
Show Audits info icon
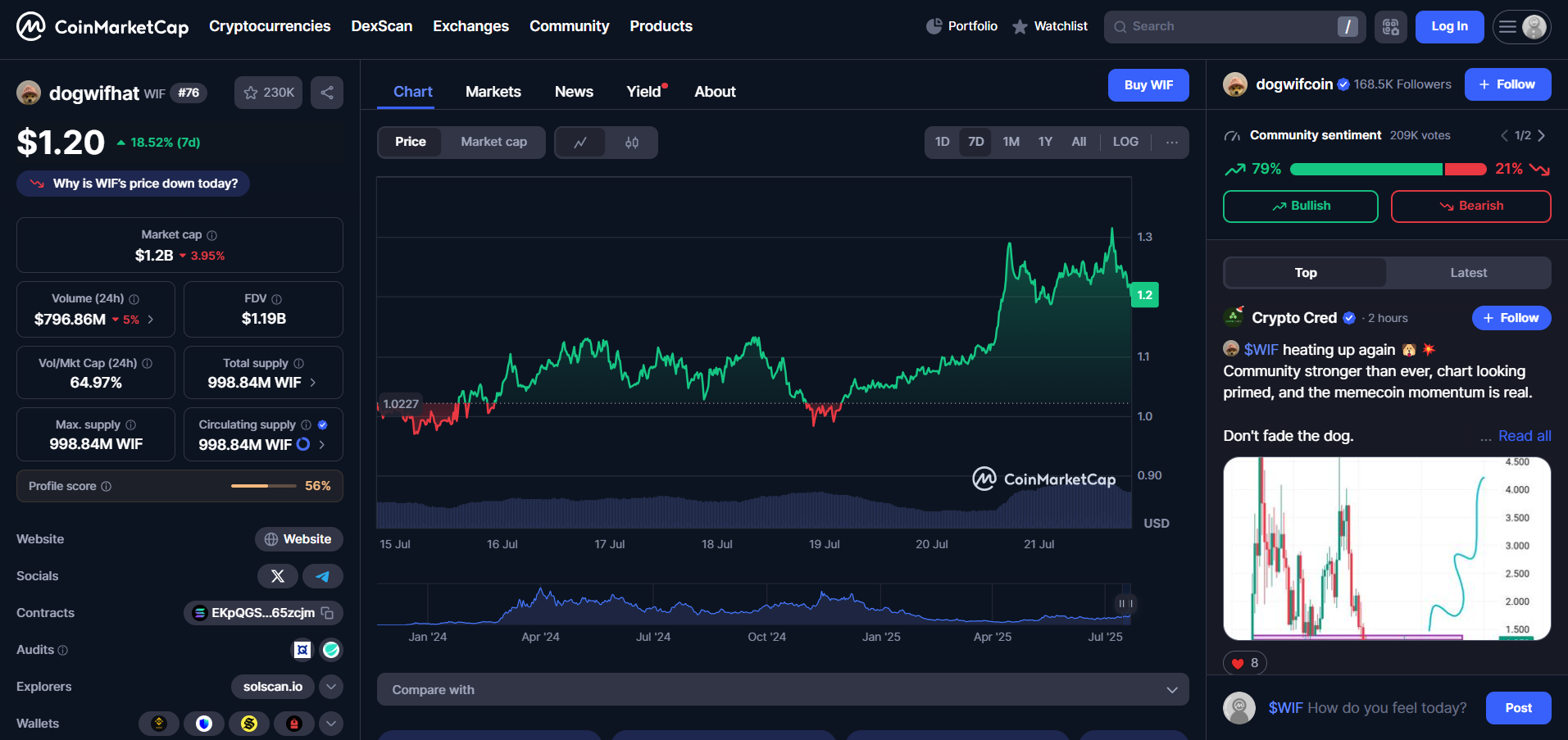[63, 651]
